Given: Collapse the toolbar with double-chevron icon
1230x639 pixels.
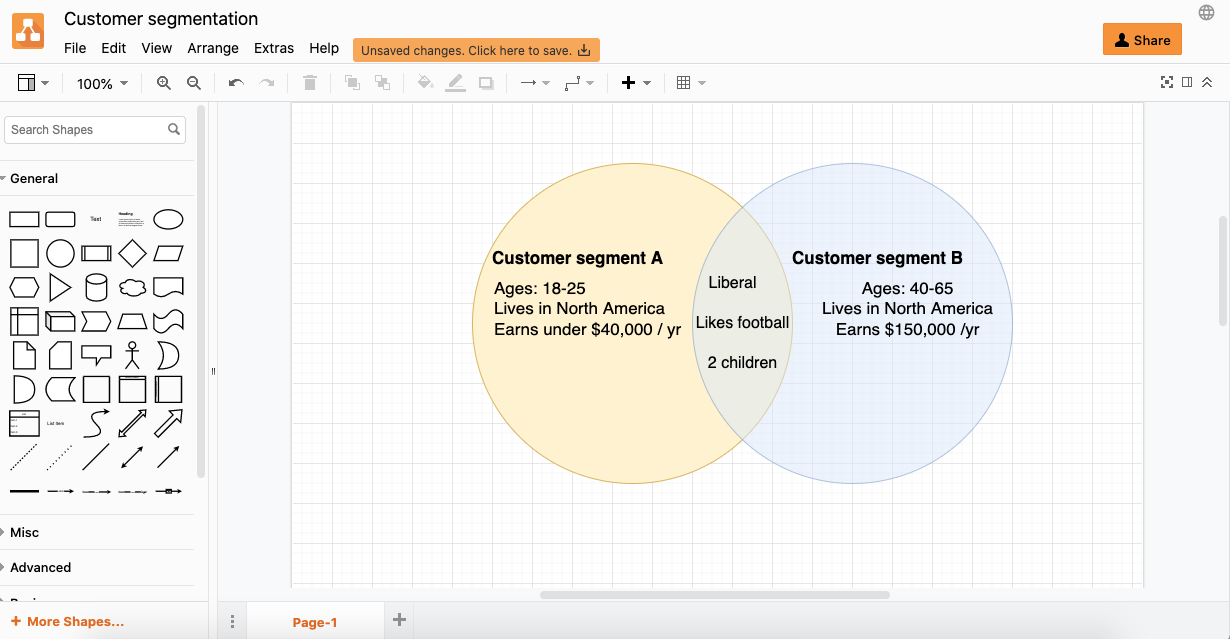Looking at the screenshot, I should pos(1207,82).
